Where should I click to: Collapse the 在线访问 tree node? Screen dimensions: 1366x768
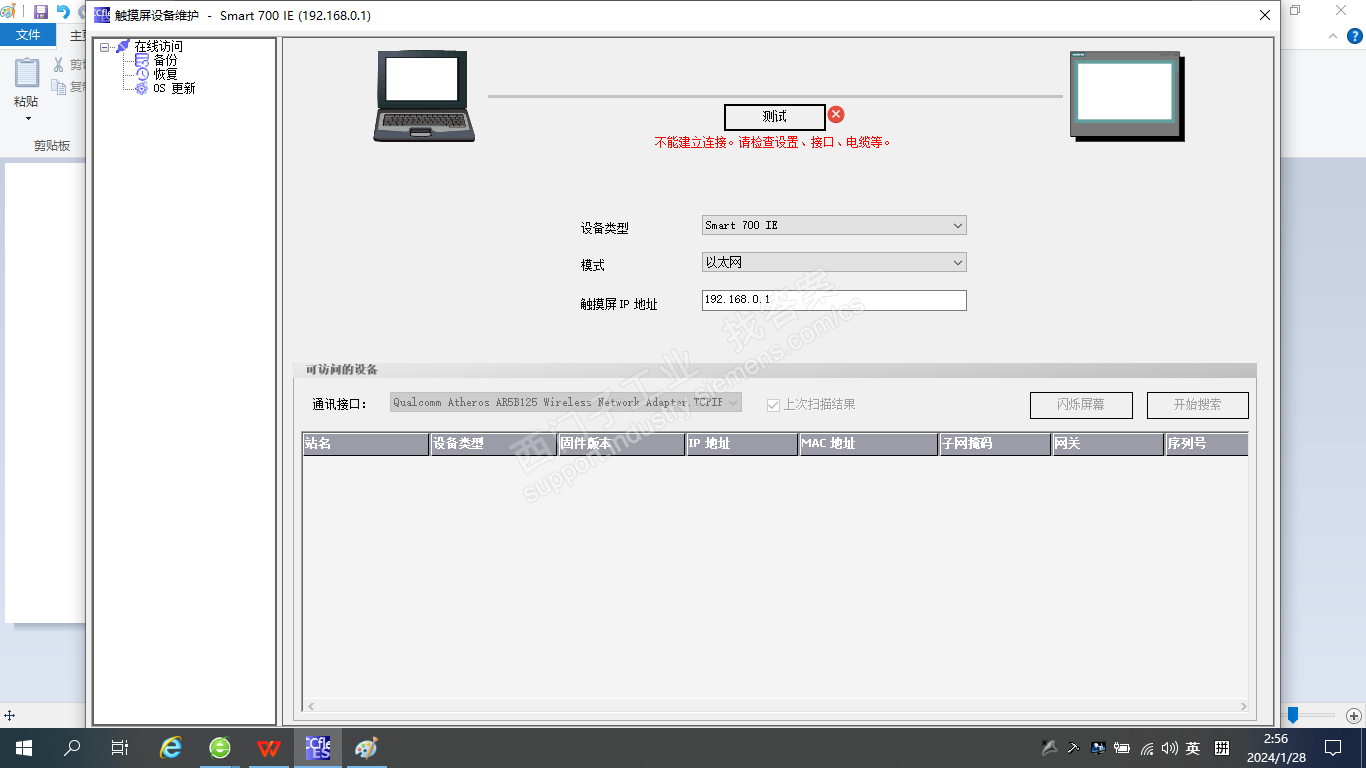(104, 47)
